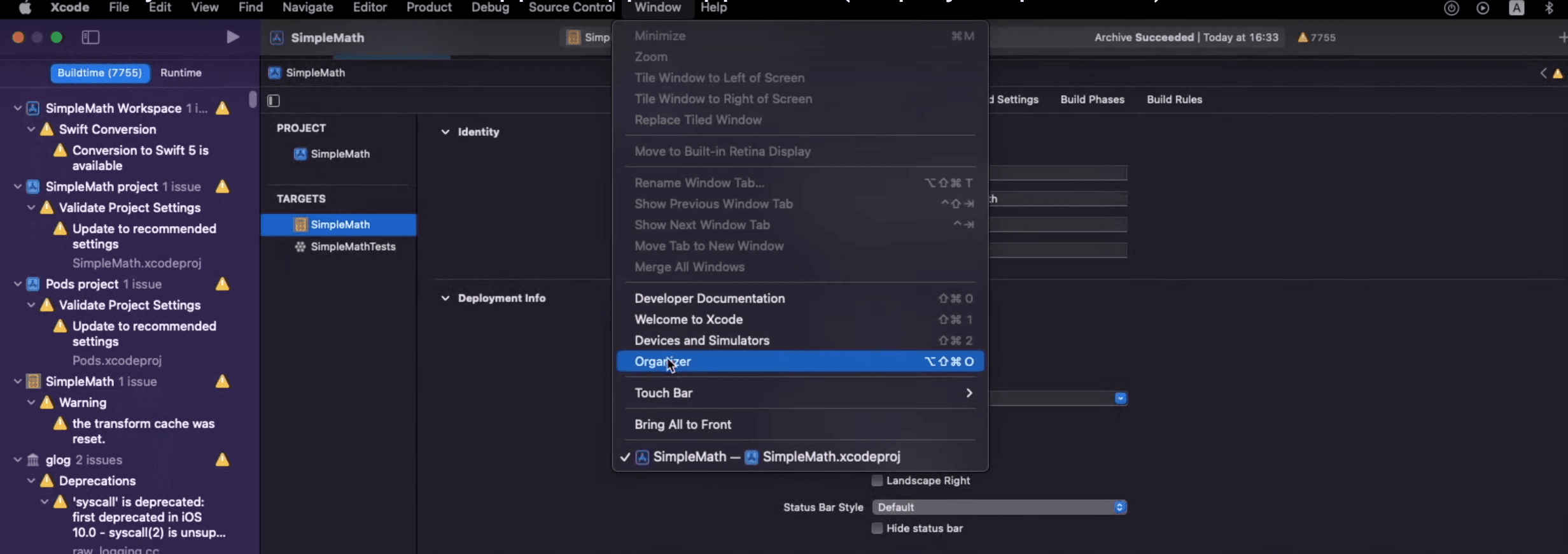
Task: Check the Hide status bar option
Action: click(877, 529)
